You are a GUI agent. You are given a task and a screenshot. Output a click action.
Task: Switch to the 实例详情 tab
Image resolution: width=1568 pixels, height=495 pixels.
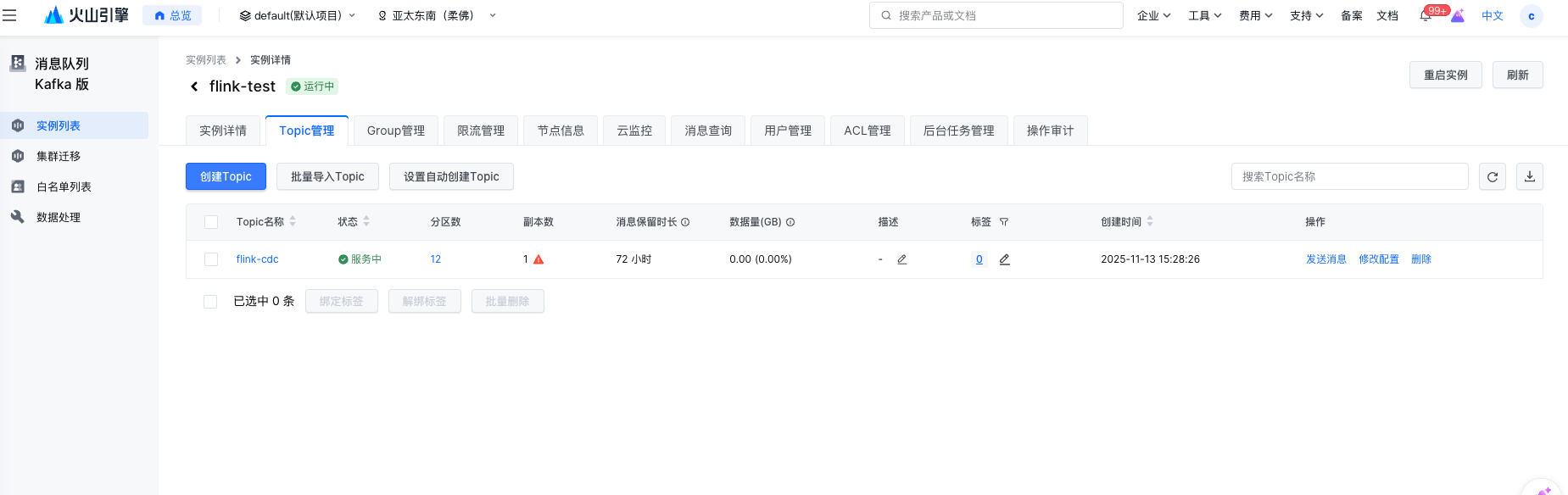pos(223,131)
